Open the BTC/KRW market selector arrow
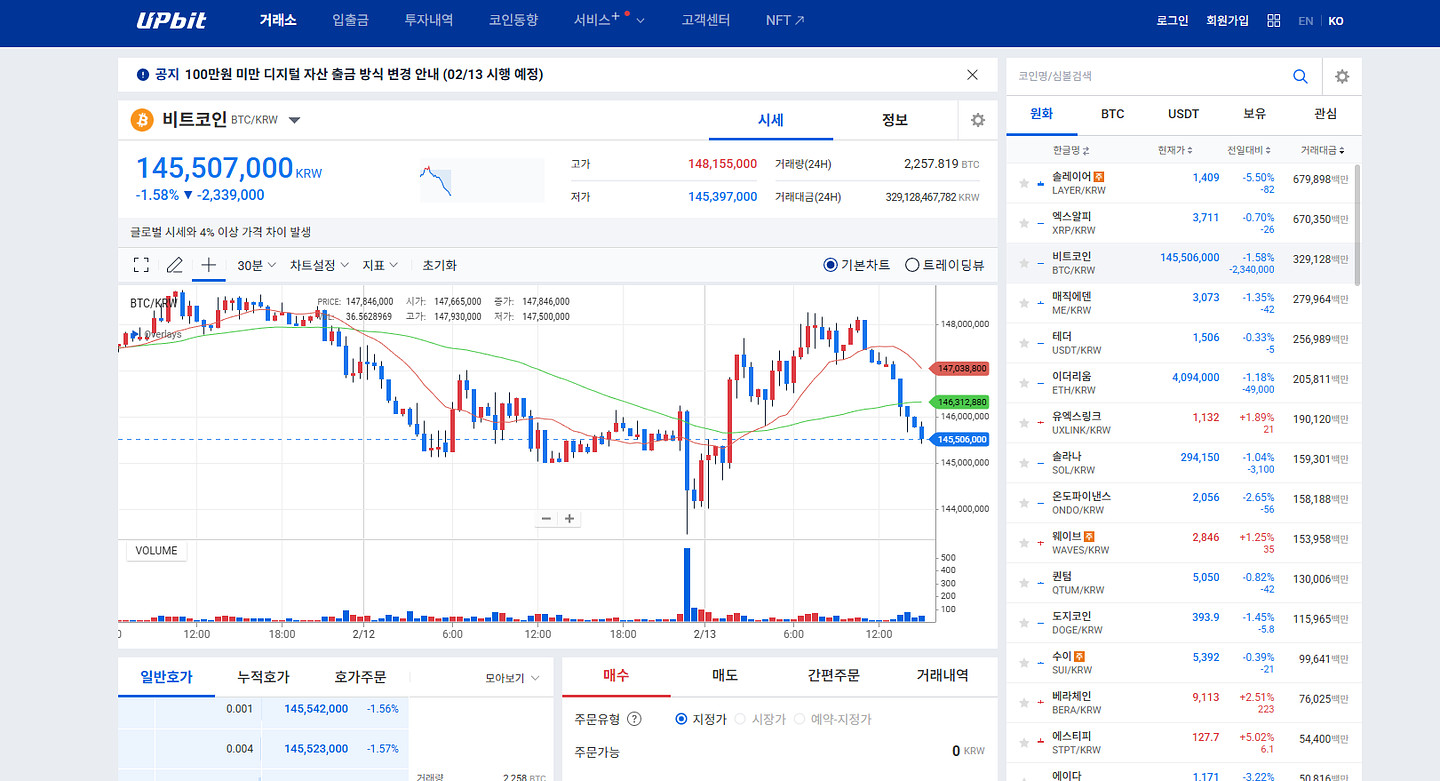 tap(294, 121)
